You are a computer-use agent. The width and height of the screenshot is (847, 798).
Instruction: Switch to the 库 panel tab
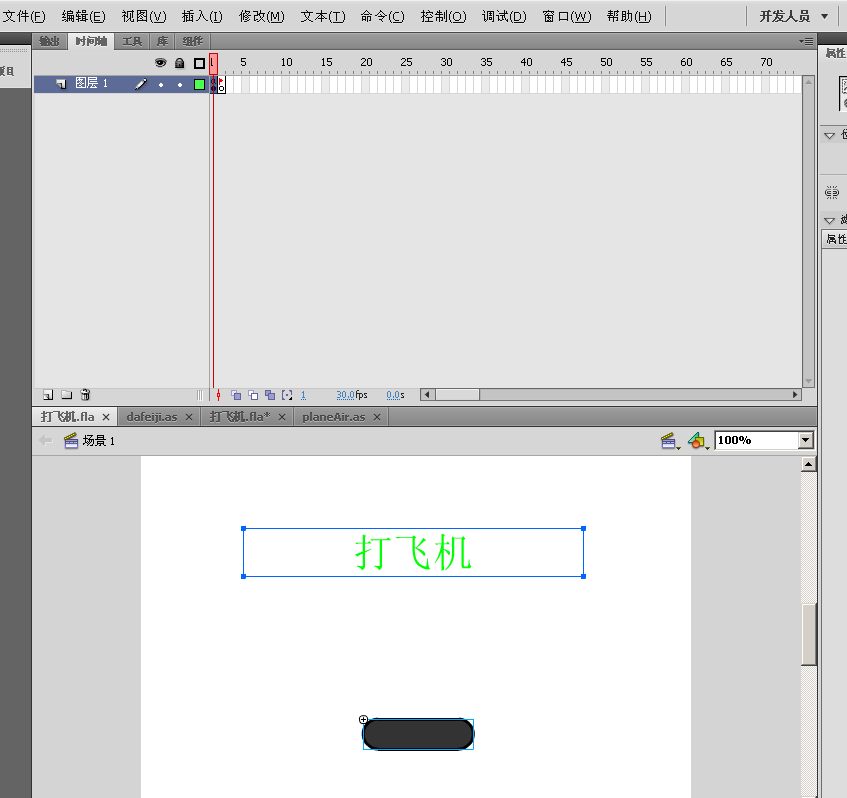point(162,42)
